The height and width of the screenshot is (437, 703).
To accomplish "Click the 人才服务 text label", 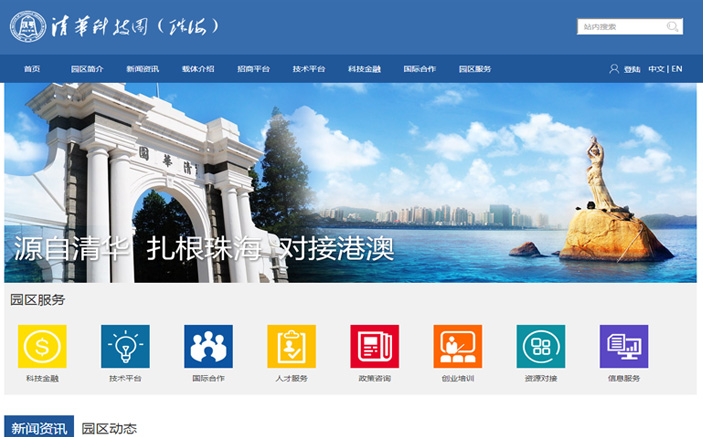I will pyautogui.click(x=291, y=378).
